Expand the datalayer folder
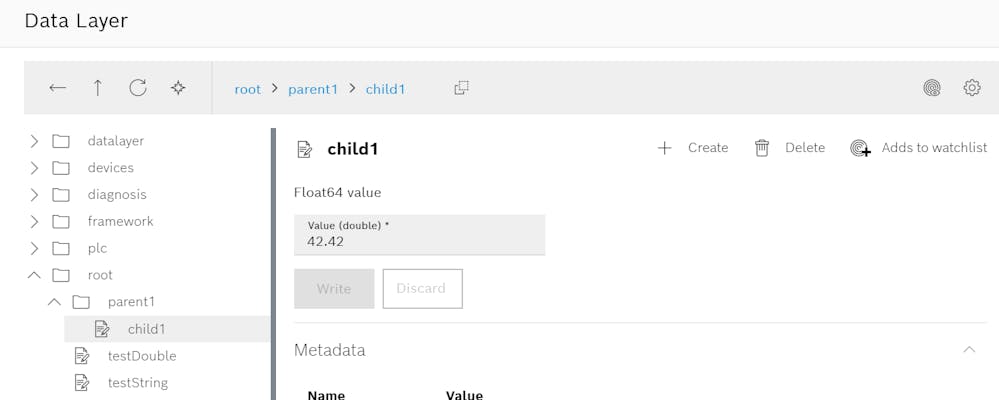Screen dimensions: 999x400 pyautogui.click(x=34, y=141)
